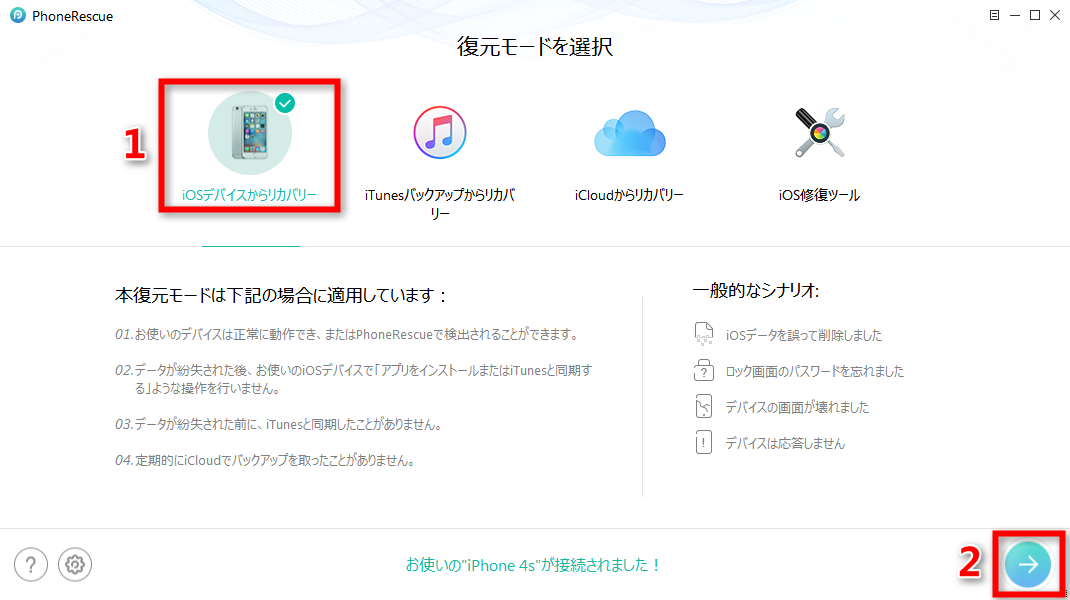Close the PhoneRescue window
This screenshot has height=600, width=1070.
point(1055,15)
